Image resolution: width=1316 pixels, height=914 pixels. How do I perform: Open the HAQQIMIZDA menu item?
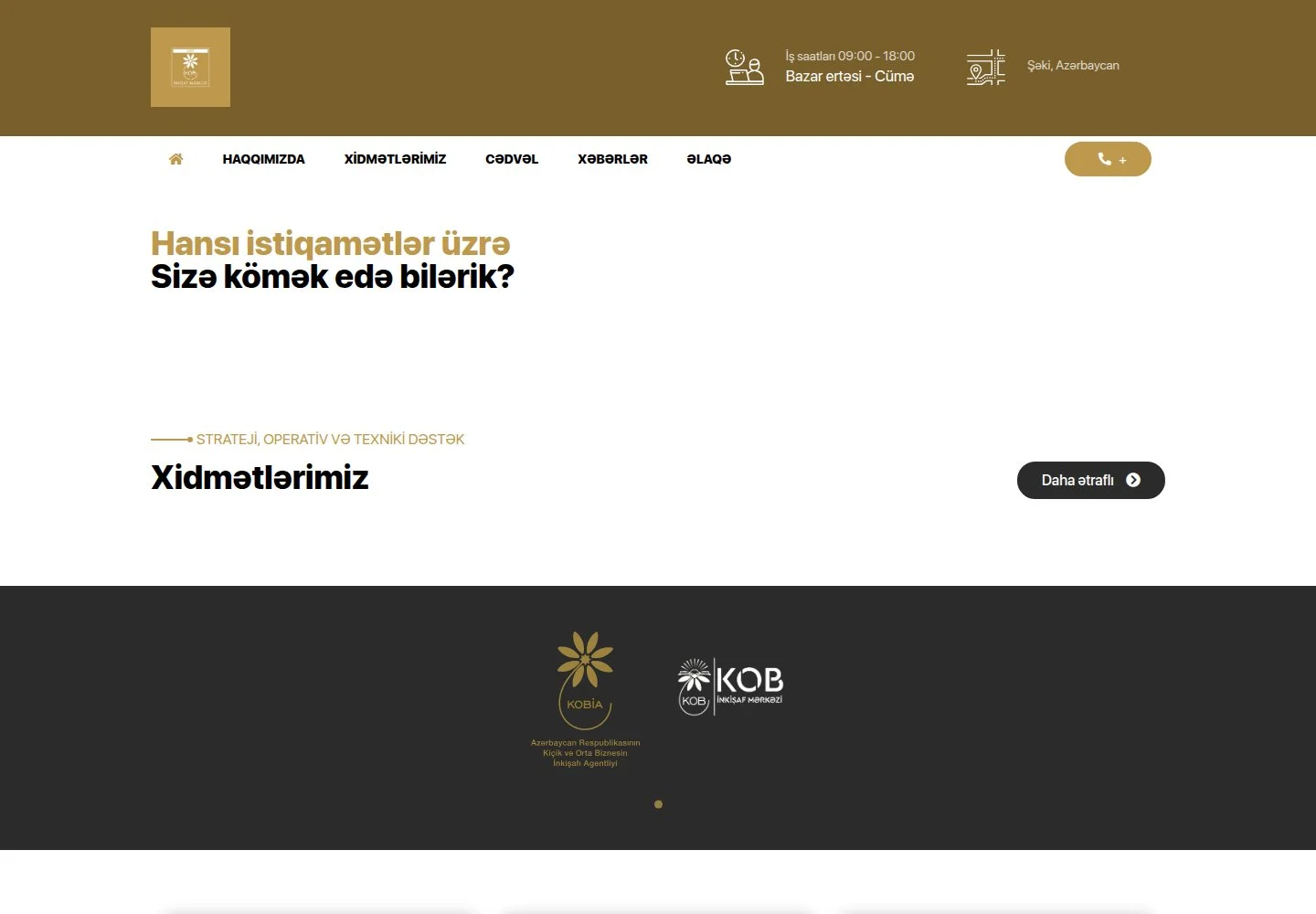(263, 159)
